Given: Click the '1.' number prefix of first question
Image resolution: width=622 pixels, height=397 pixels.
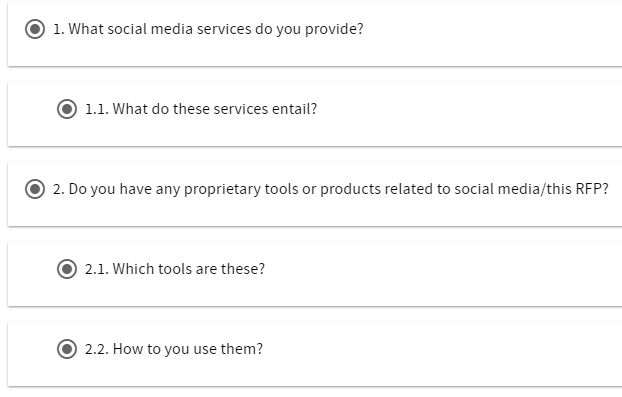Looking at the screenshot, I should coord(59,29).
